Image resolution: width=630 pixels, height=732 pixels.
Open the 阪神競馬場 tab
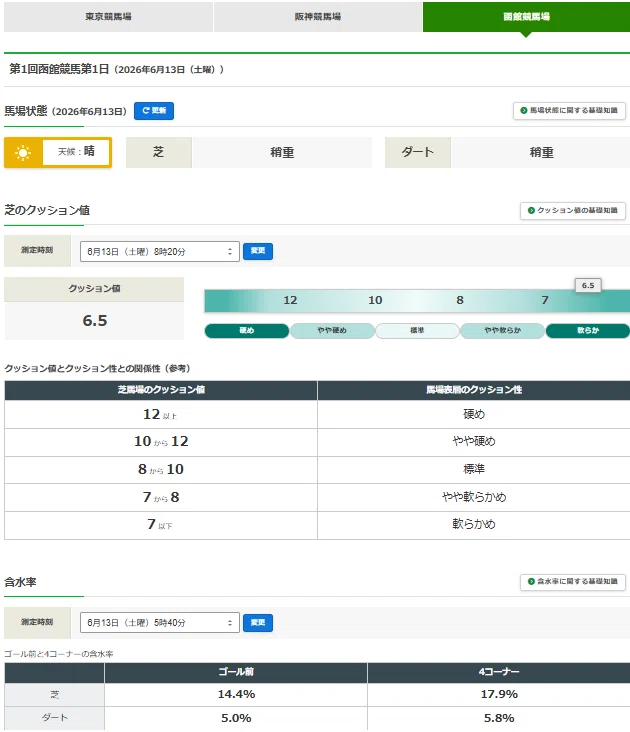point(318,16)
